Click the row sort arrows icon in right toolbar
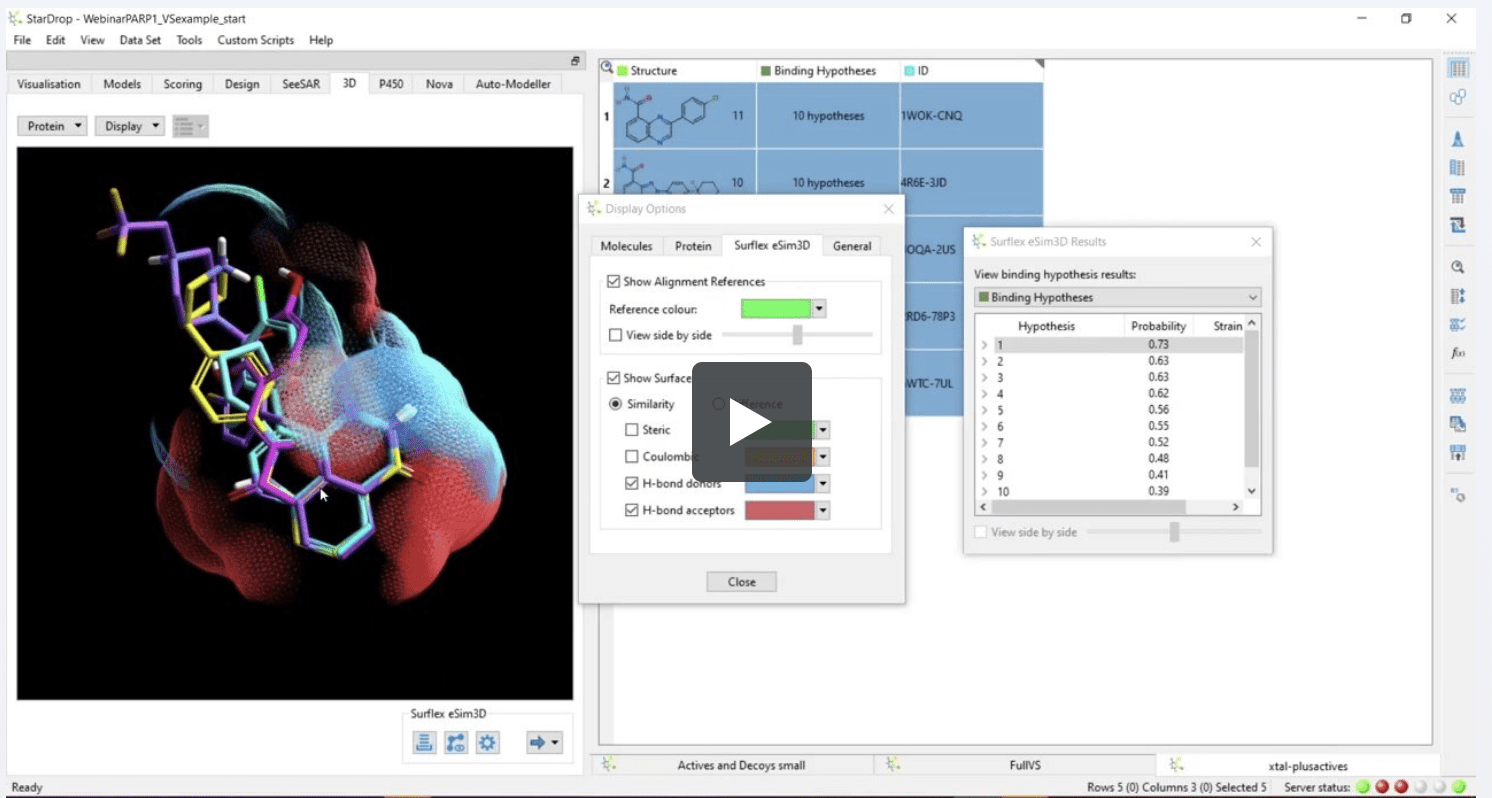This screenshot has height=798, width=1492. pyautogui.click(x=1458, y=296)
